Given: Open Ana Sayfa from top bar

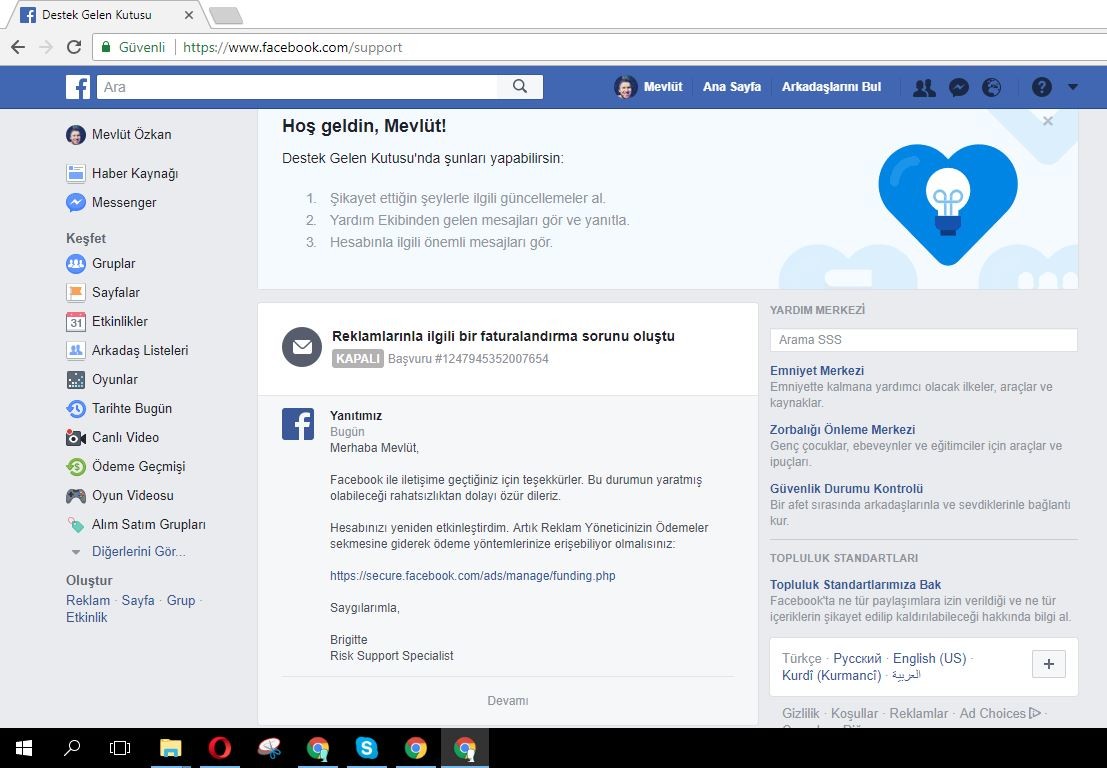Looking at the screenshot, I should click(x=731, y=87).
